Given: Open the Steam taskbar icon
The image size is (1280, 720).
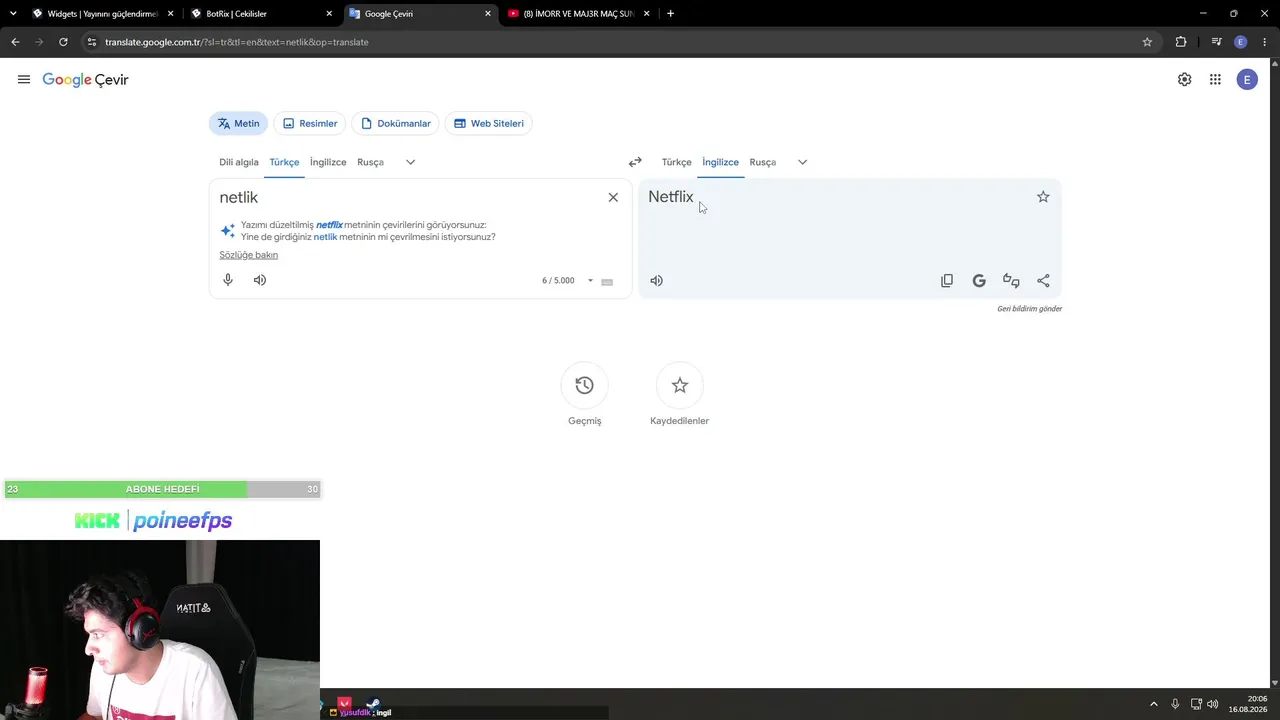Looking at the screenshot, I should 373,704.
